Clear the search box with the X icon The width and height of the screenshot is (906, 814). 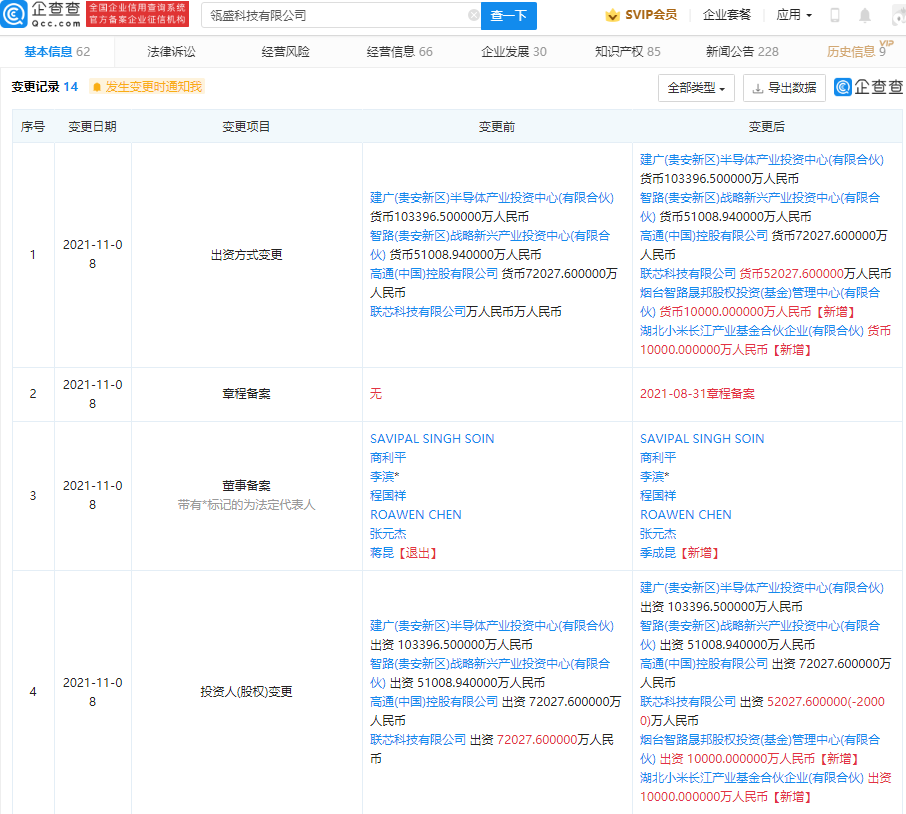coord(473,16)
